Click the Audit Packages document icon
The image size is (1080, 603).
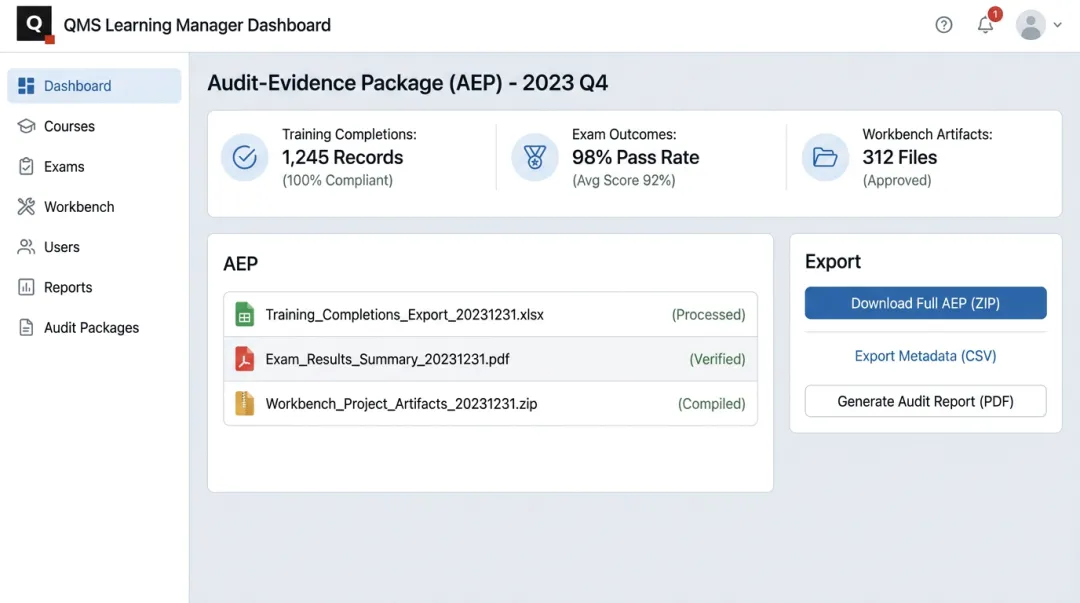[x=26, y=327]
